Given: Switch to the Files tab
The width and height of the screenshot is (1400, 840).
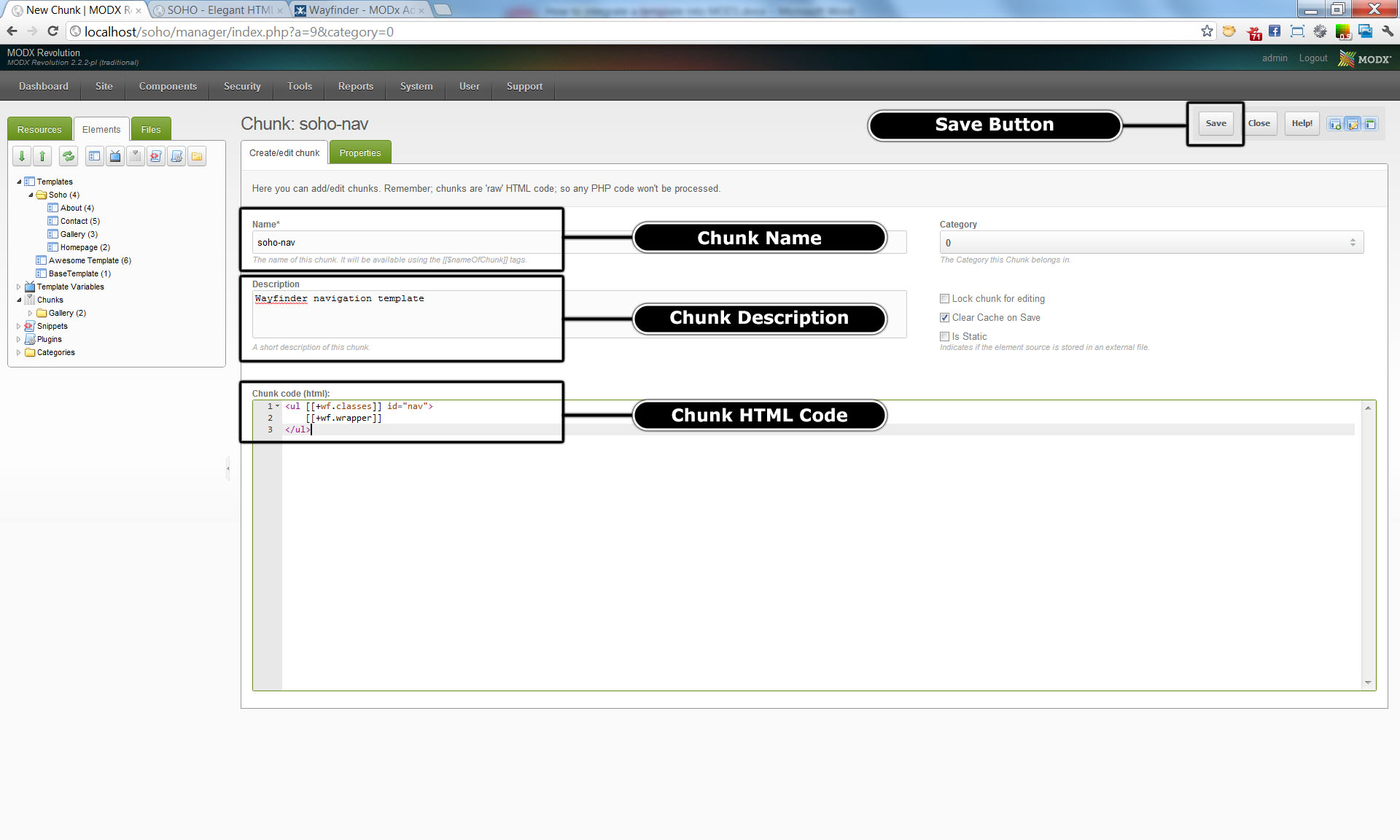Looking at the screenshot, I should pyautogui.click(x=151, y=129).
